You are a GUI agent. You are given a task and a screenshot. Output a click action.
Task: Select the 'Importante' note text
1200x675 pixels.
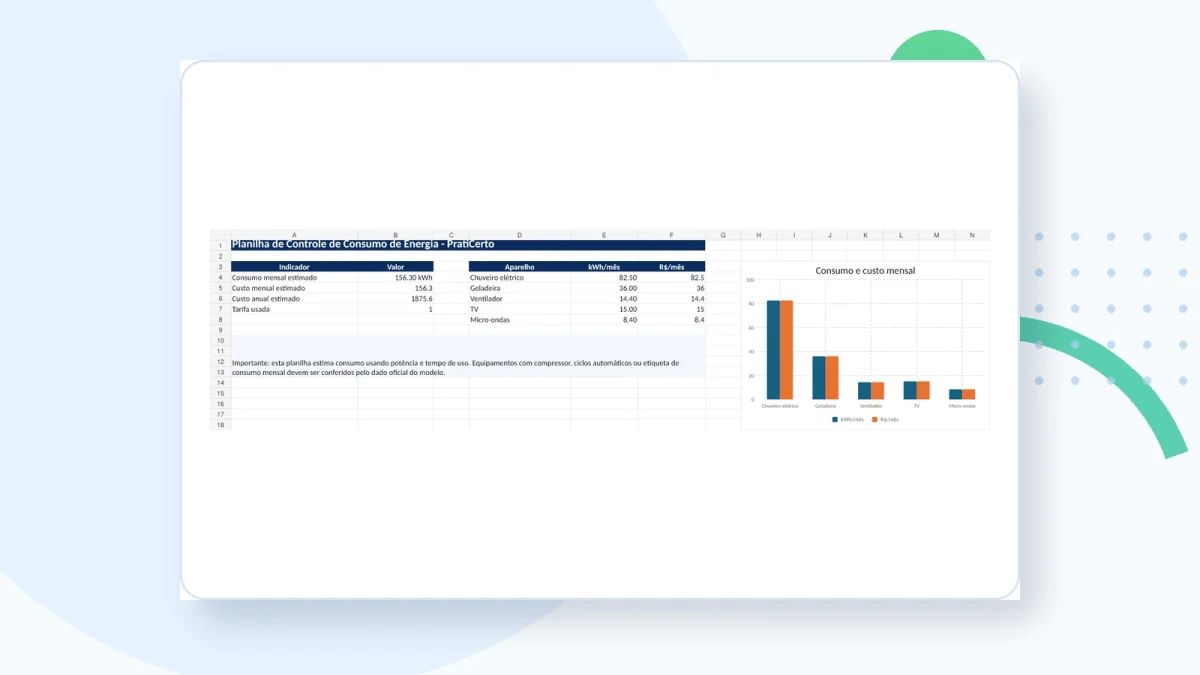coord(456,368)
